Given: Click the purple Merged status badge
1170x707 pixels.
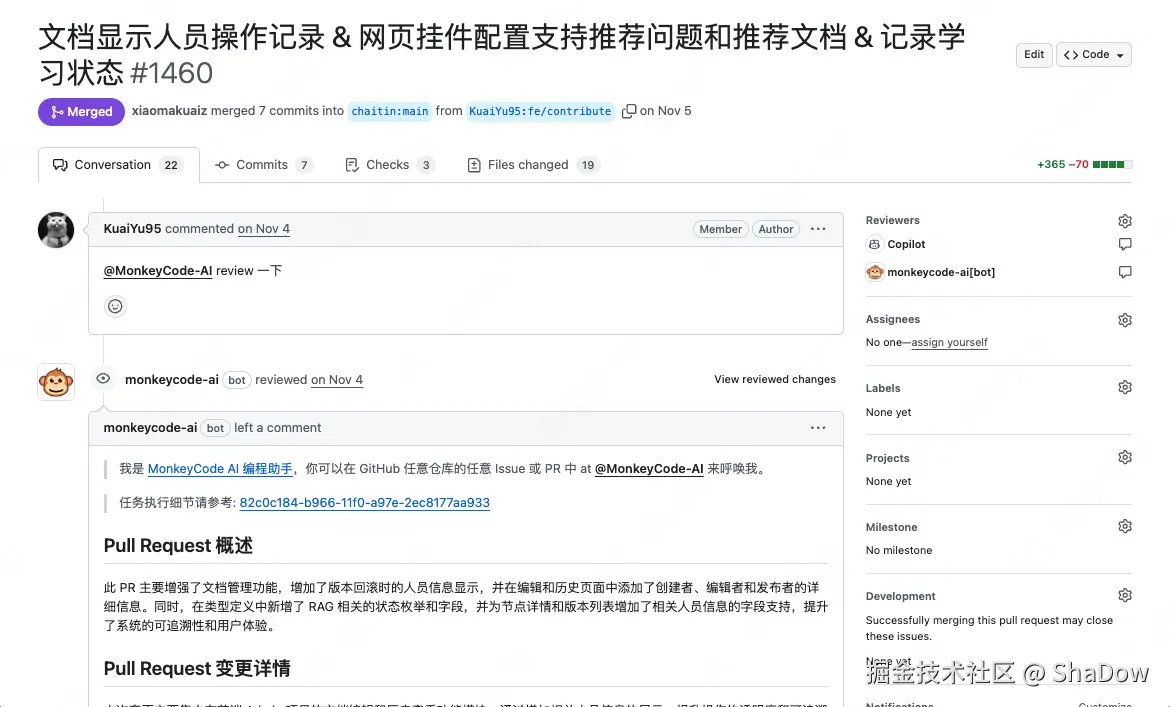Looking at the screenshot, I should [81, 112].
